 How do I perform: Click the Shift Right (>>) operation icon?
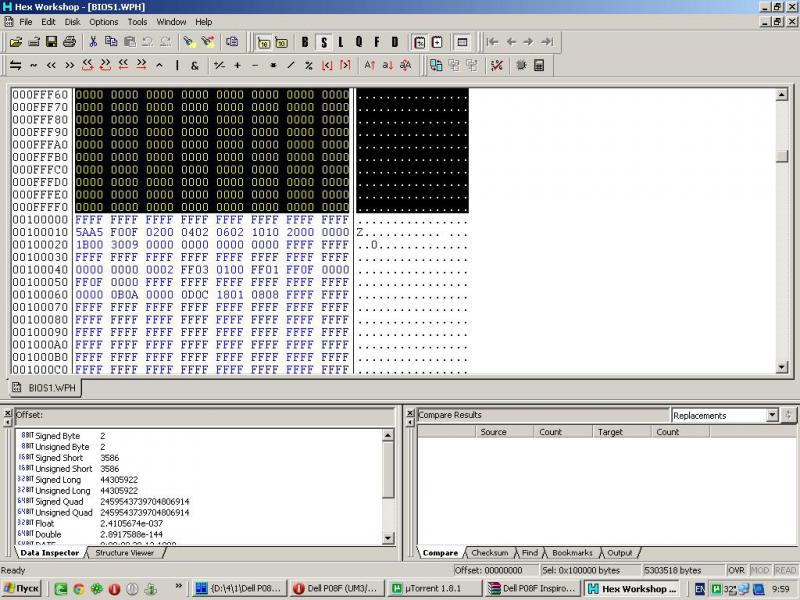tap(69, 65)
